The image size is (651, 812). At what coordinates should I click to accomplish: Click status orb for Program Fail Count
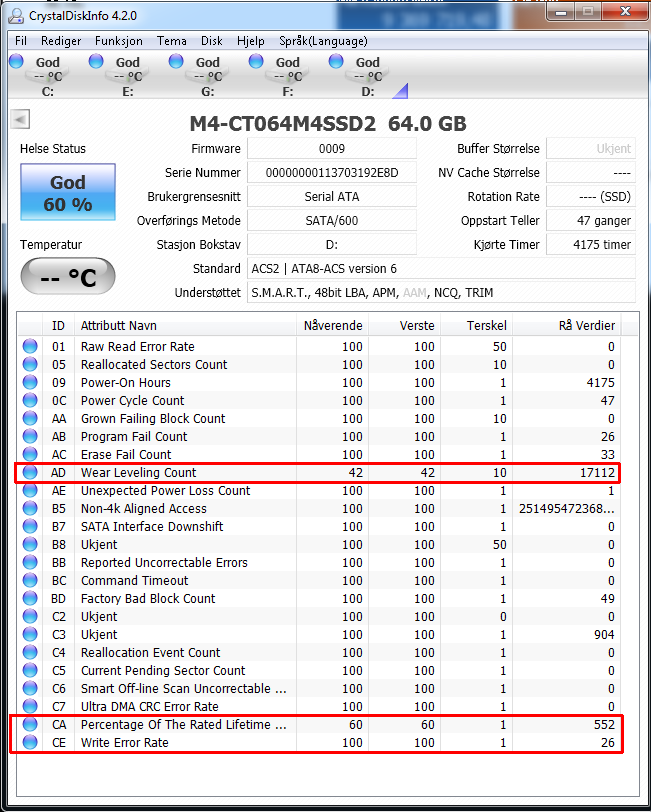click(x=30, y=436)
